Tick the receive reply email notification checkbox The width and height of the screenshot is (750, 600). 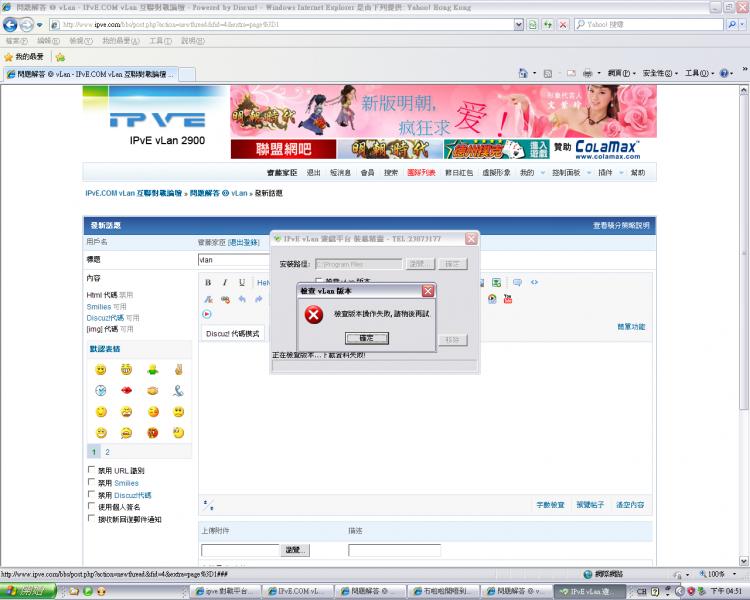(91, 518)
